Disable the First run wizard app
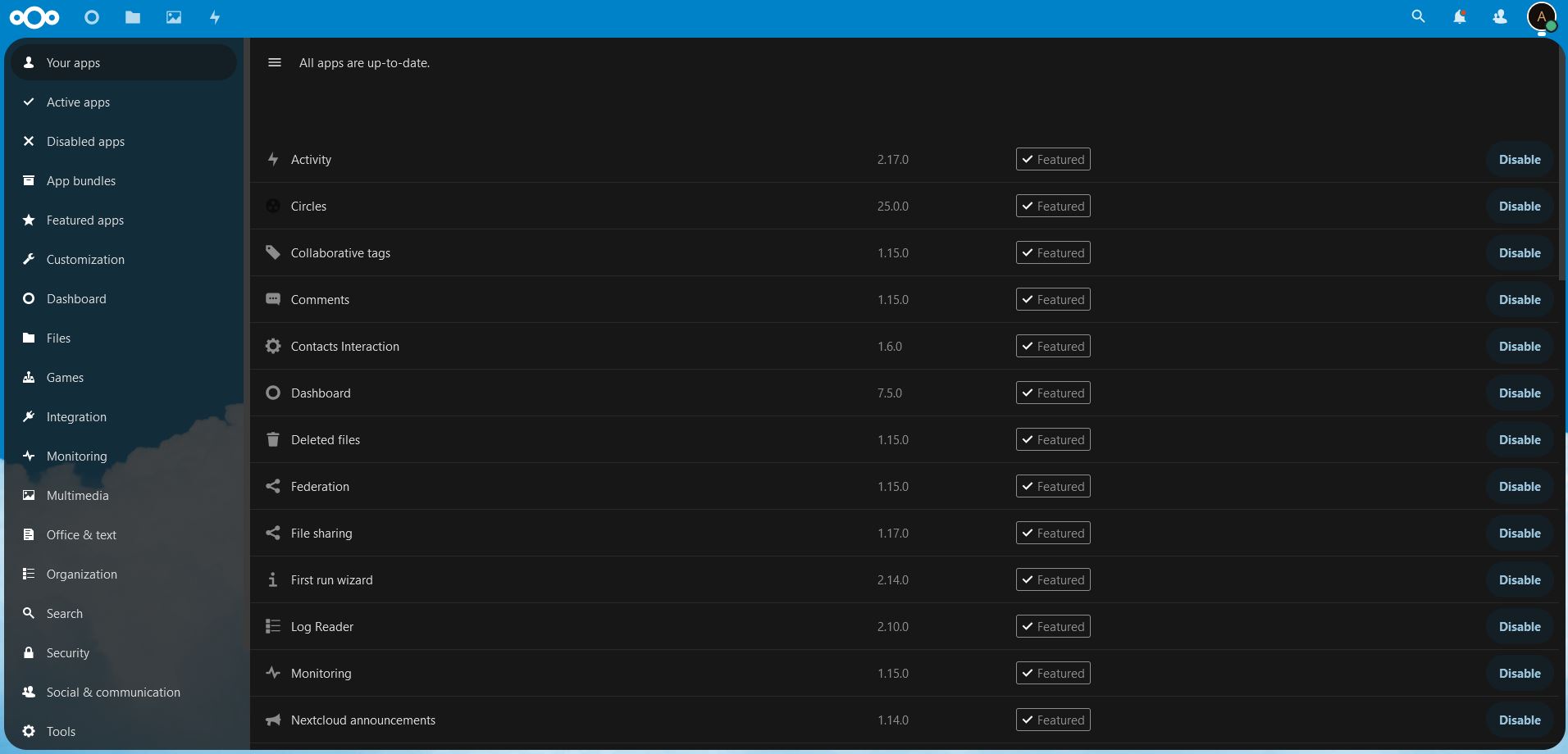The width and height of the screenshot is (1568, 754). tap(1520, 579)
